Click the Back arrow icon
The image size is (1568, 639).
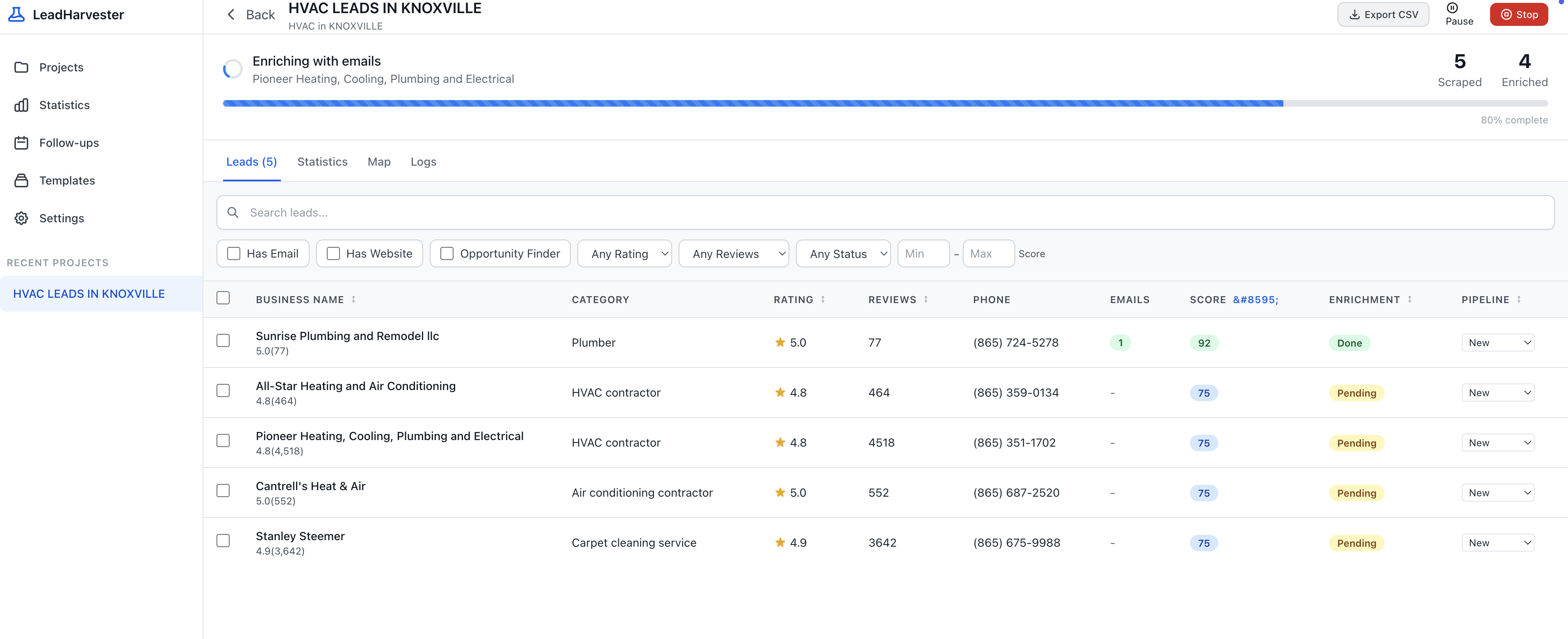click(x=231, y=15)
